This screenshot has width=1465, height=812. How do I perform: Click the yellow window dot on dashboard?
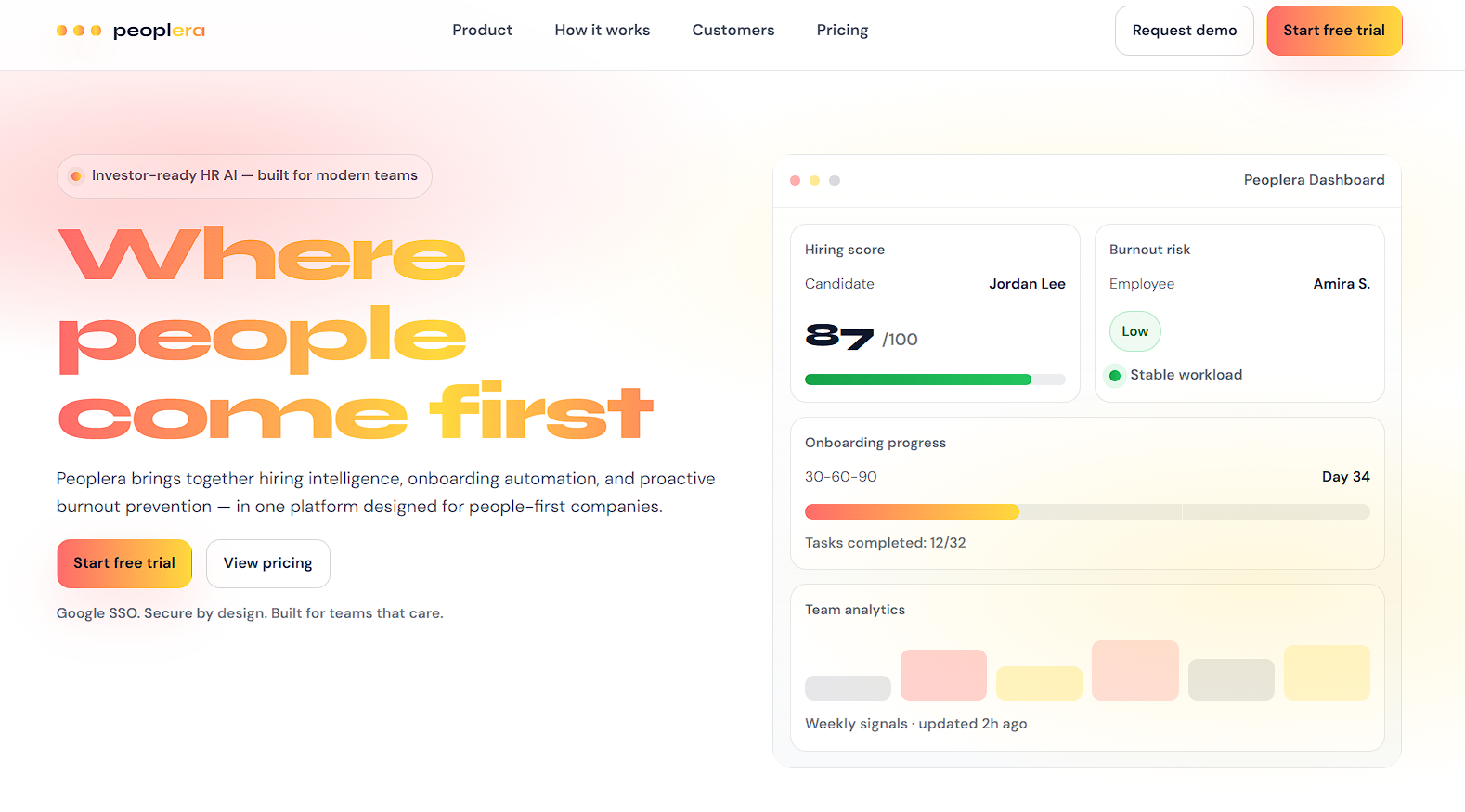click(x=814, y=181)
